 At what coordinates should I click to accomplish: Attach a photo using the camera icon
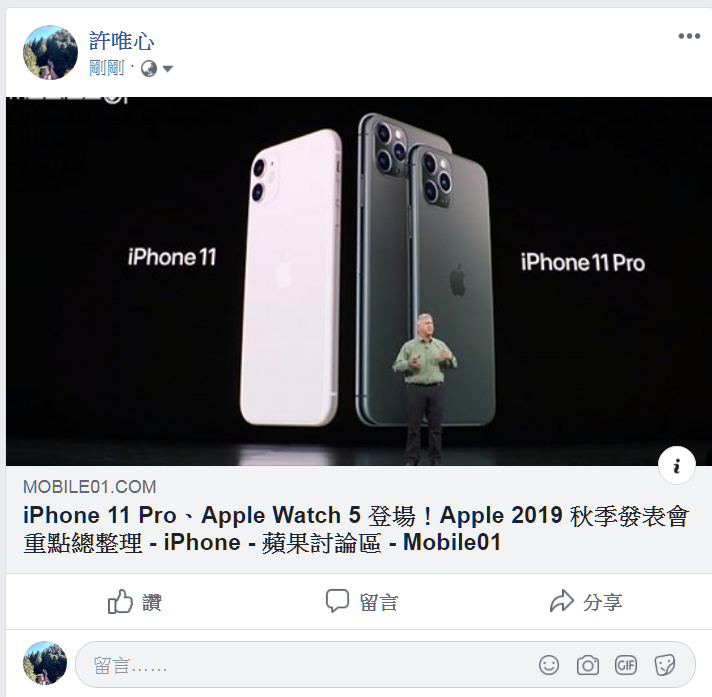pos(588,666)
